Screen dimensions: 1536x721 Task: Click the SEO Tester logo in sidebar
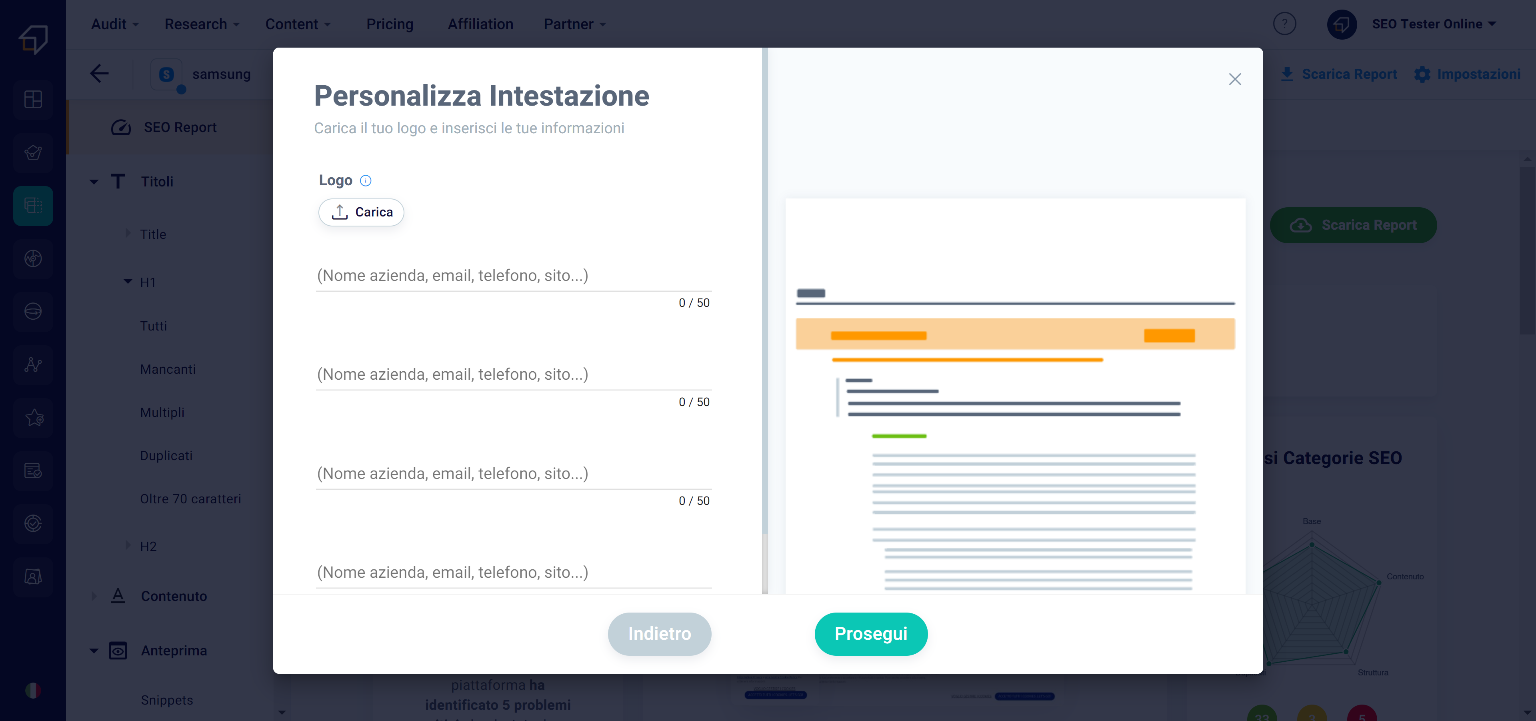pos(33,40)
